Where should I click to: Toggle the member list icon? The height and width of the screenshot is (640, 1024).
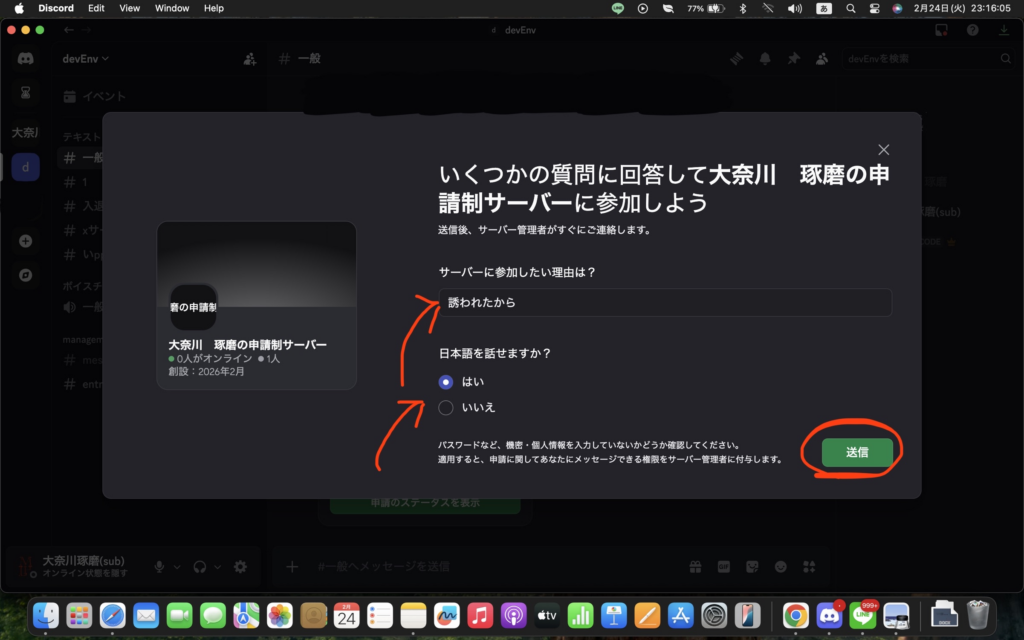[x=821, y=59]
